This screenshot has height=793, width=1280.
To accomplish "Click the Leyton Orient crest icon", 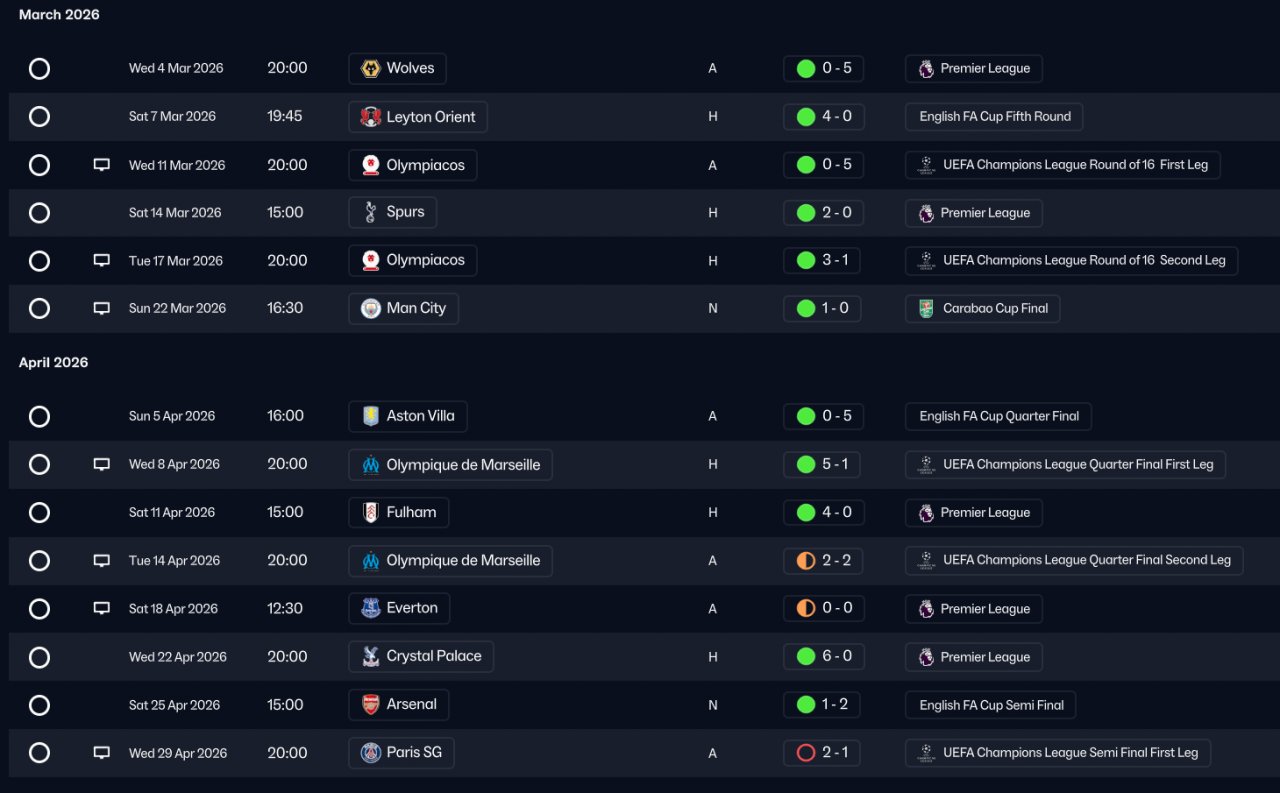I will click(371, 117).
